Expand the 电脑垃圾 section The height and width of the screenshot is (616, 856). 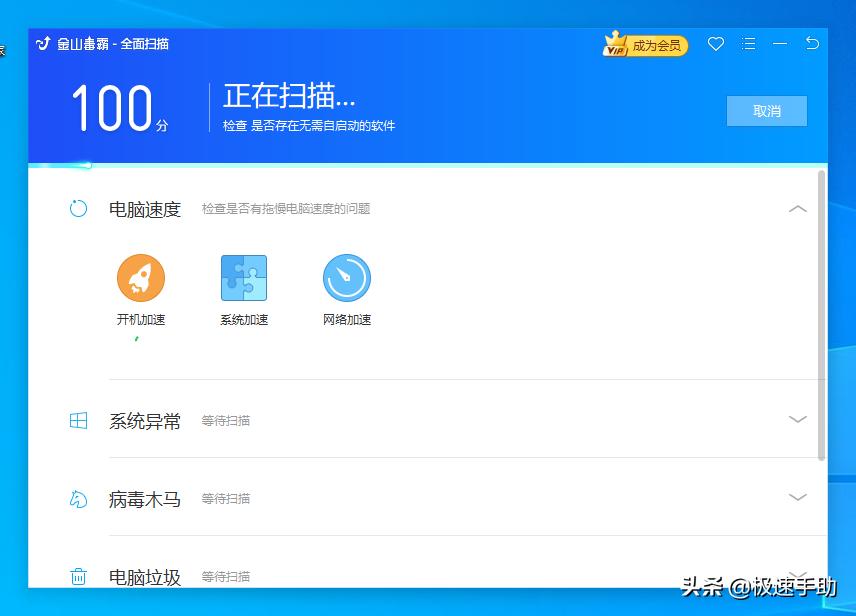pos(798,576)
